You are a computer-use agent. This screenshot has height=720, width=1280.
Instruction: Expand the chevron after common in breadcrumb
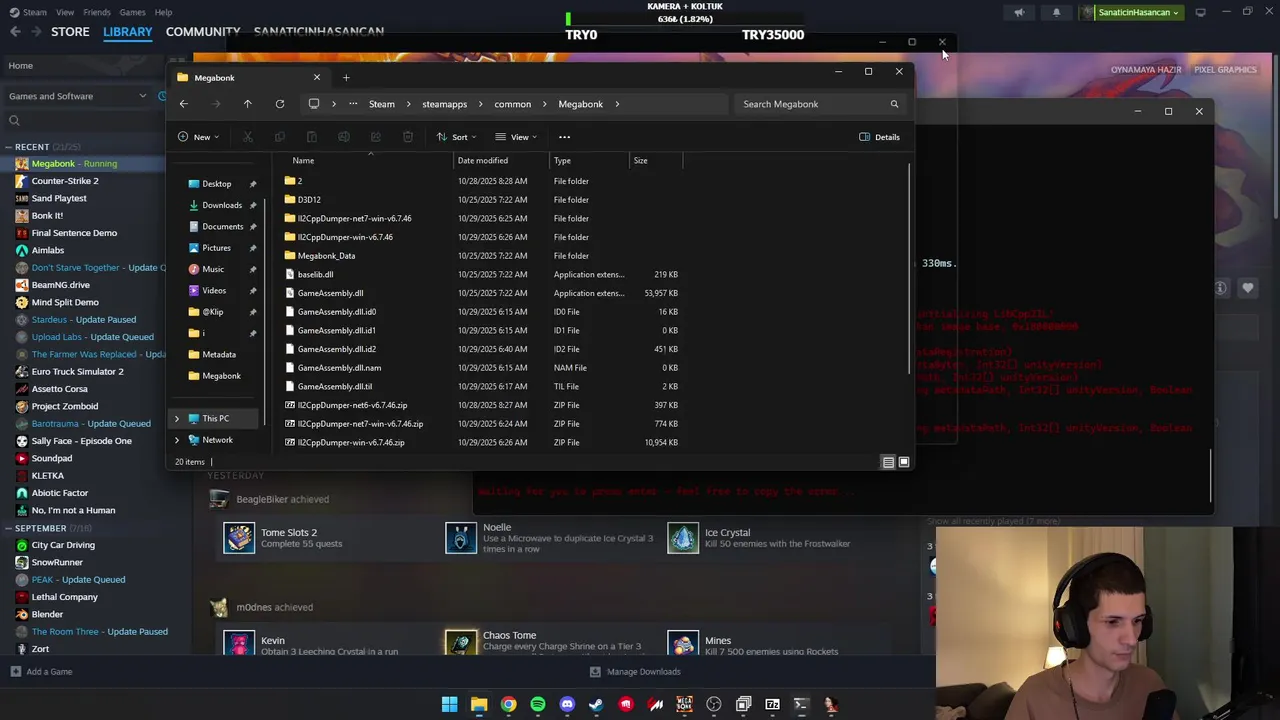pos(545,104)
